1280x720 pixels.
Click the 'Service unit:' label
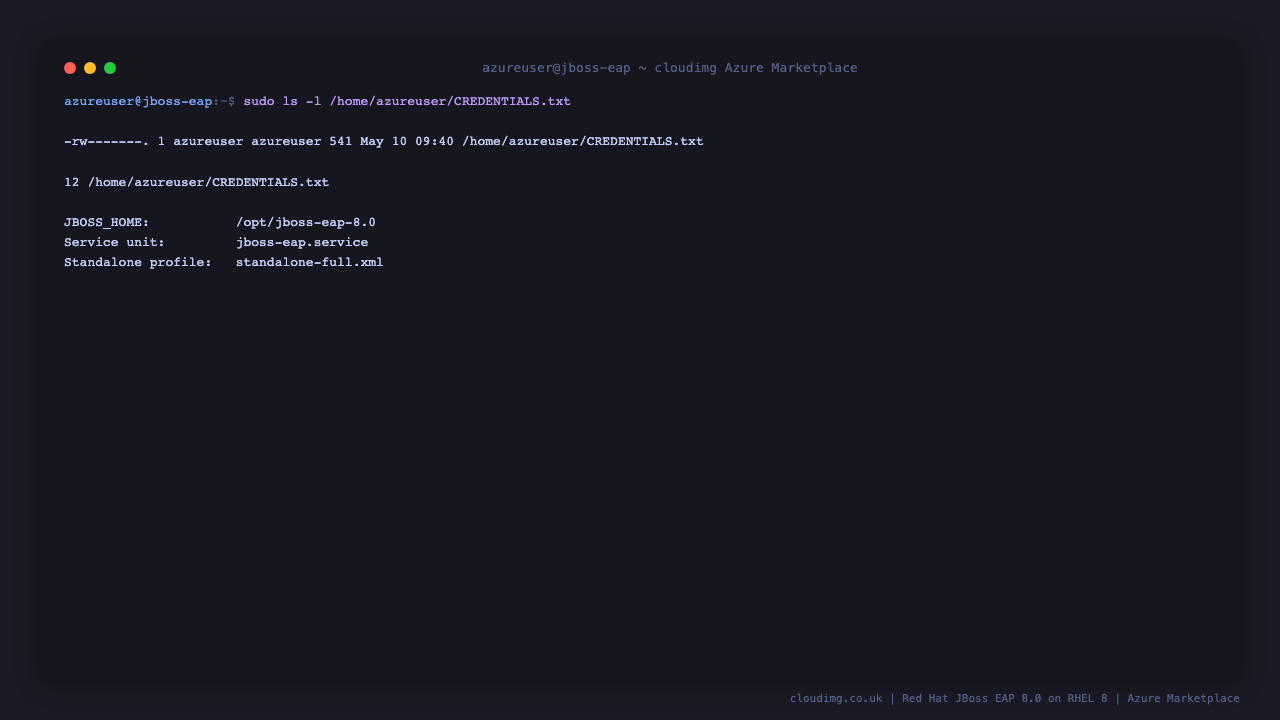coord(114,242)
